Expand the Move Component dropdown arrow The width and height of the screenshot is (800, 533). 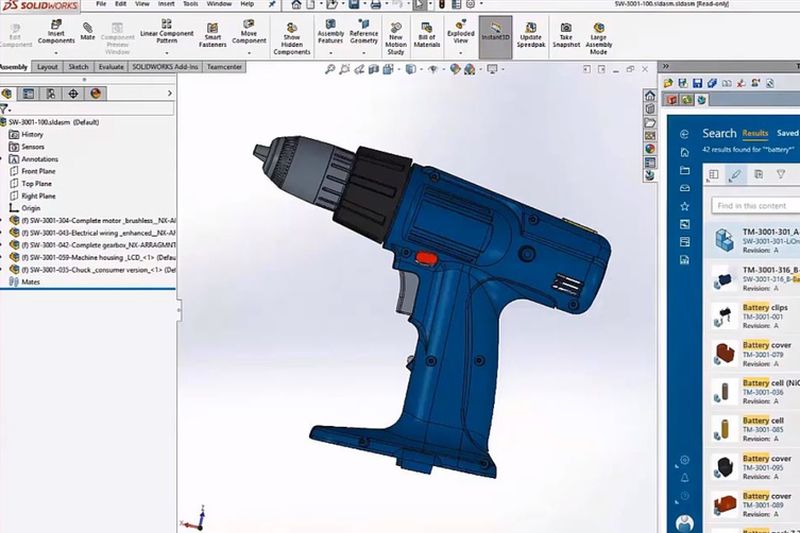(249, 53)
